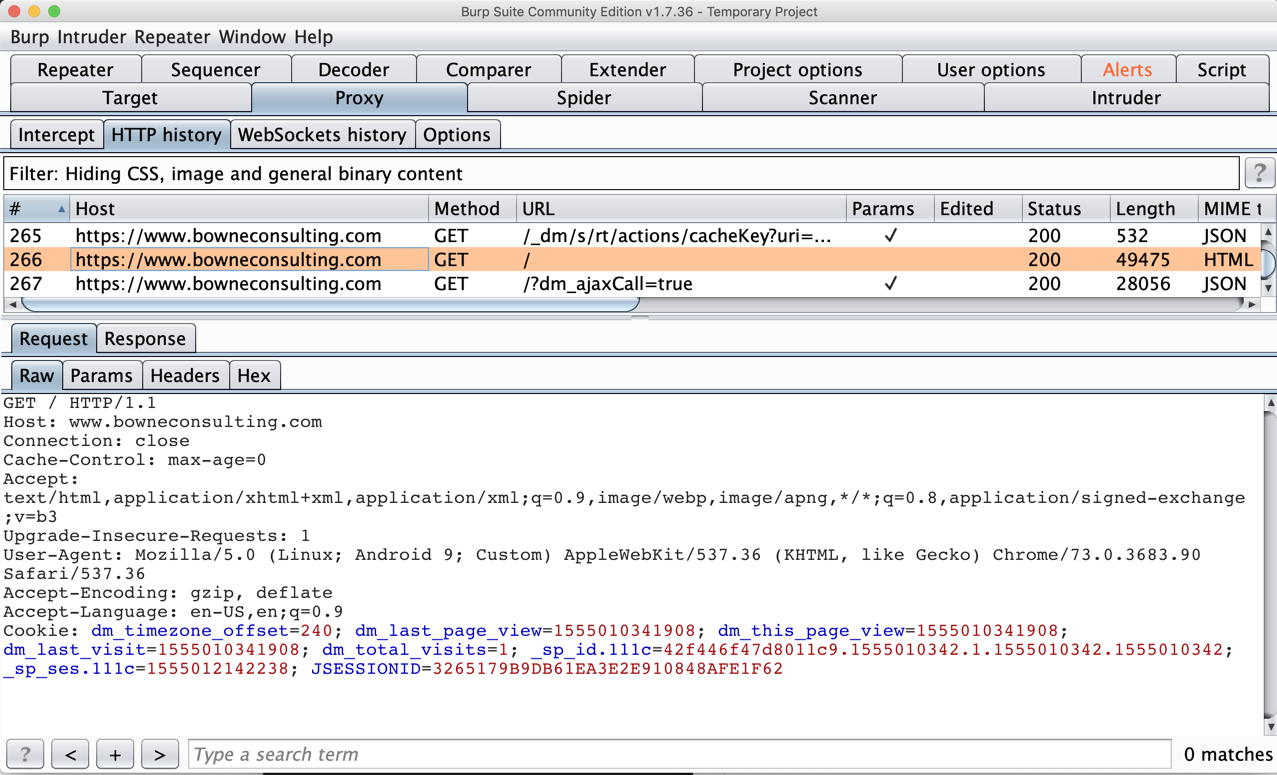Sort by the # column arrow
The width and height of the screenshot is (1277, 775).
pyautogui.click(x=61, y=209)
